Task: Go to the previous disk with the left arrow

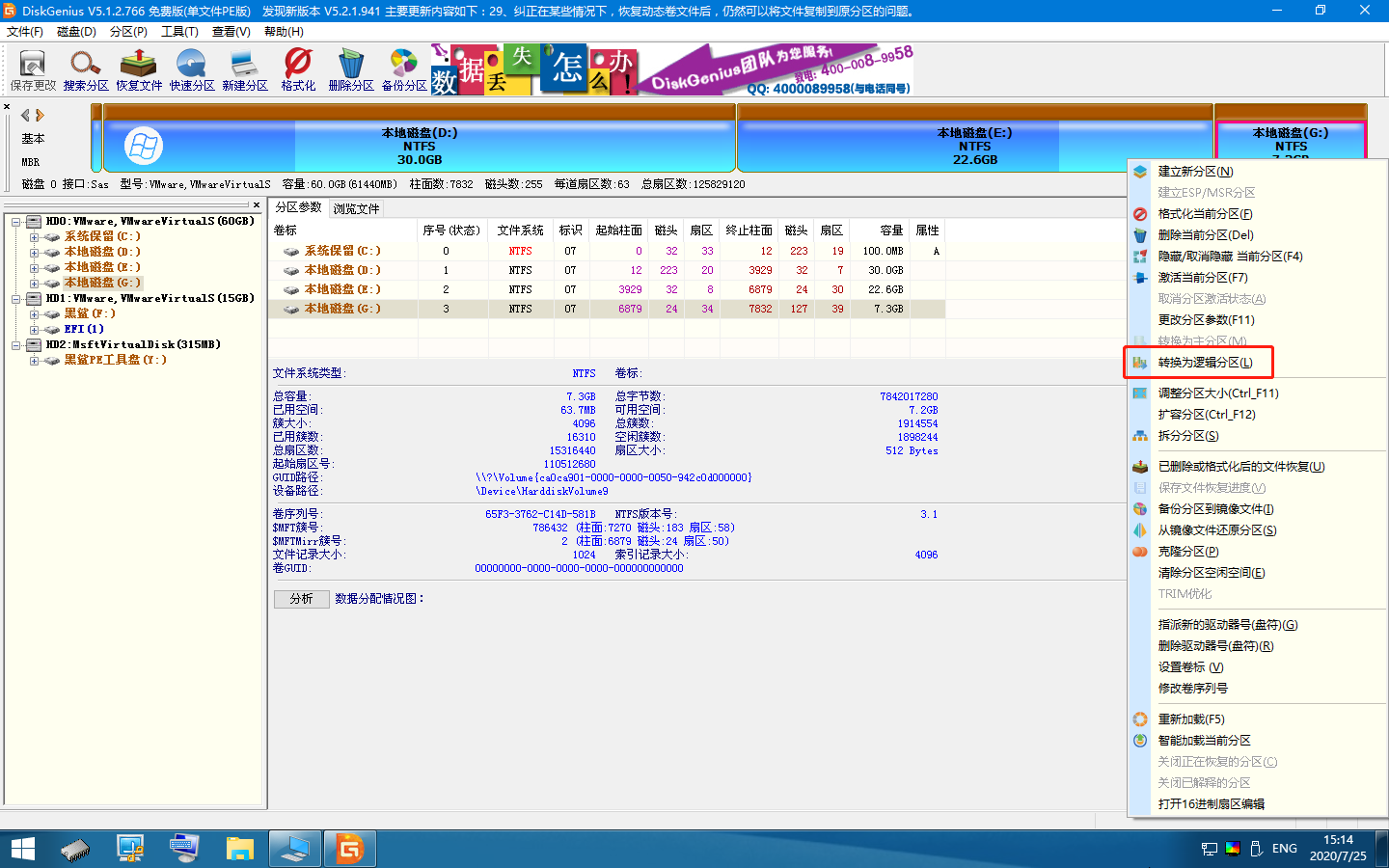Action: pos(26,115)
